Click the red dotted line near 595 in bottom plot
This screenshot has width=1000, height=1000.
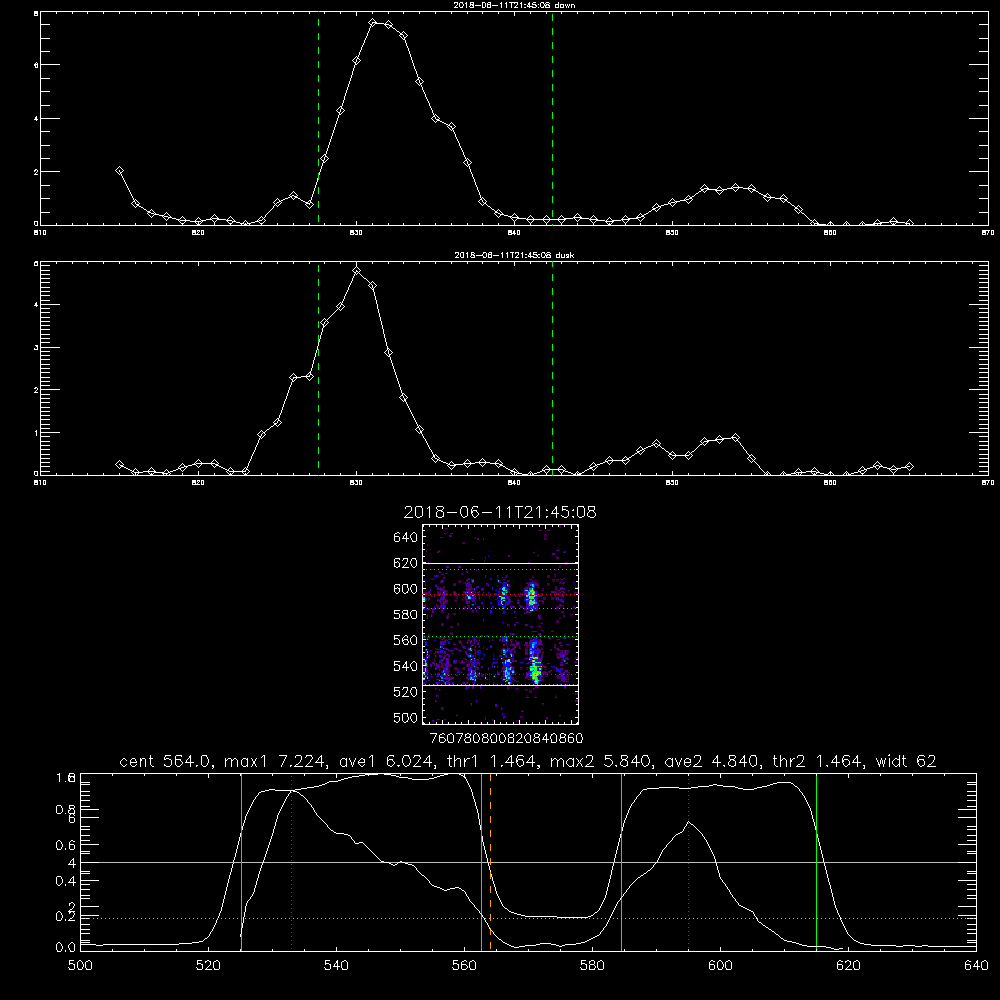coord(688,862)
